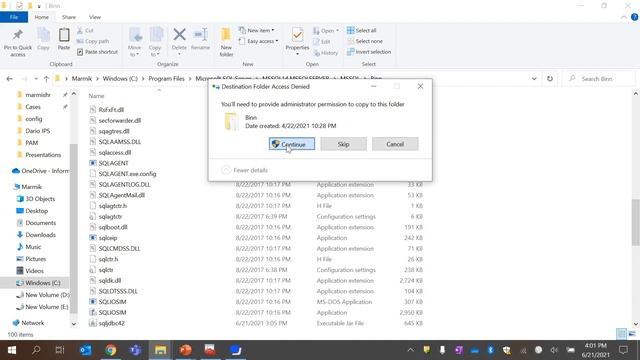Click the file list vertical scrollbar
This screenshot has width=640, height=360.
pos(636,222)
